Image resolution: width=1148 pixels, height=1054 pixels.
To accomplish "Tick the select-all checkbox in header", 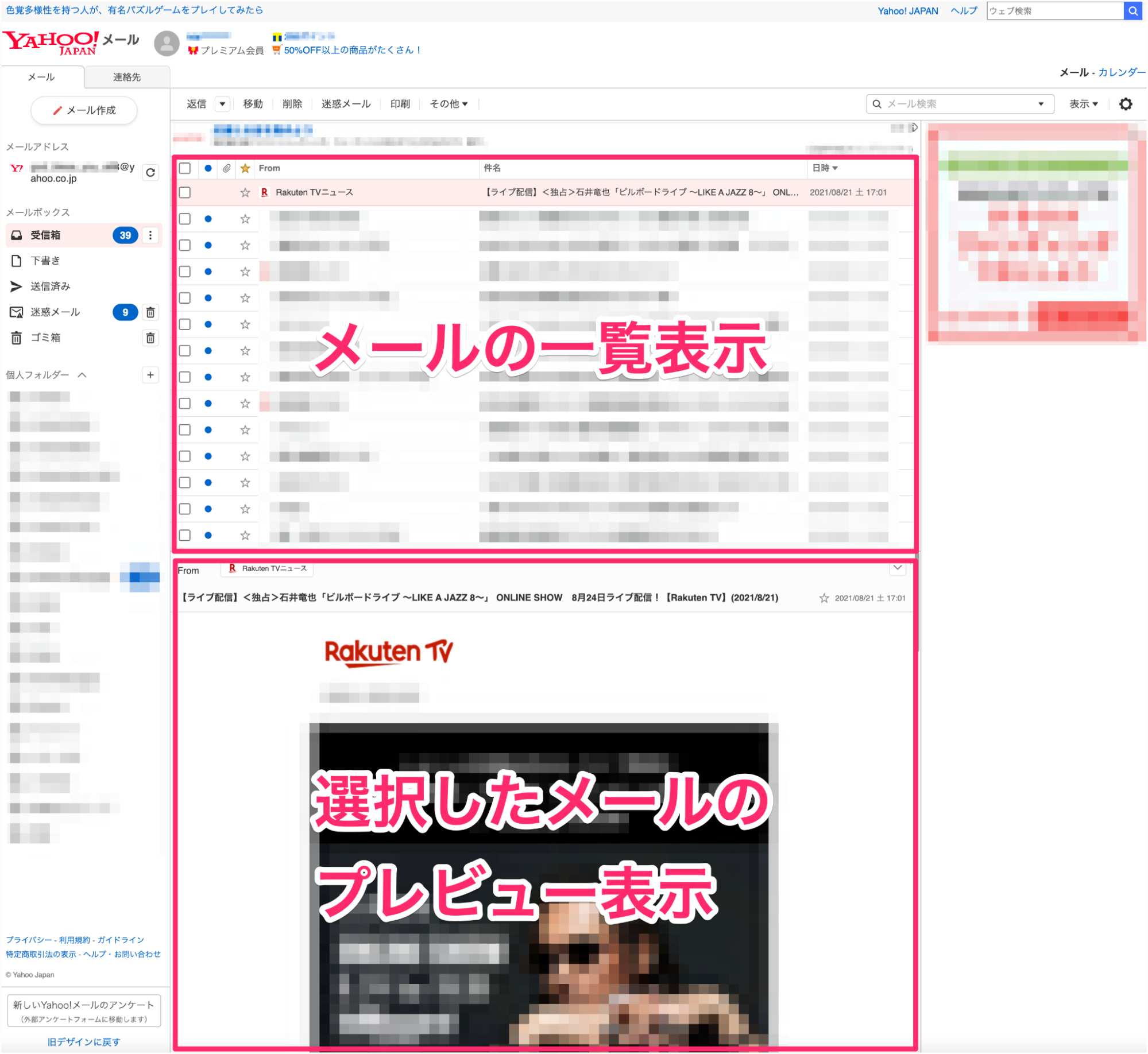I will click(x=185, y=168).
